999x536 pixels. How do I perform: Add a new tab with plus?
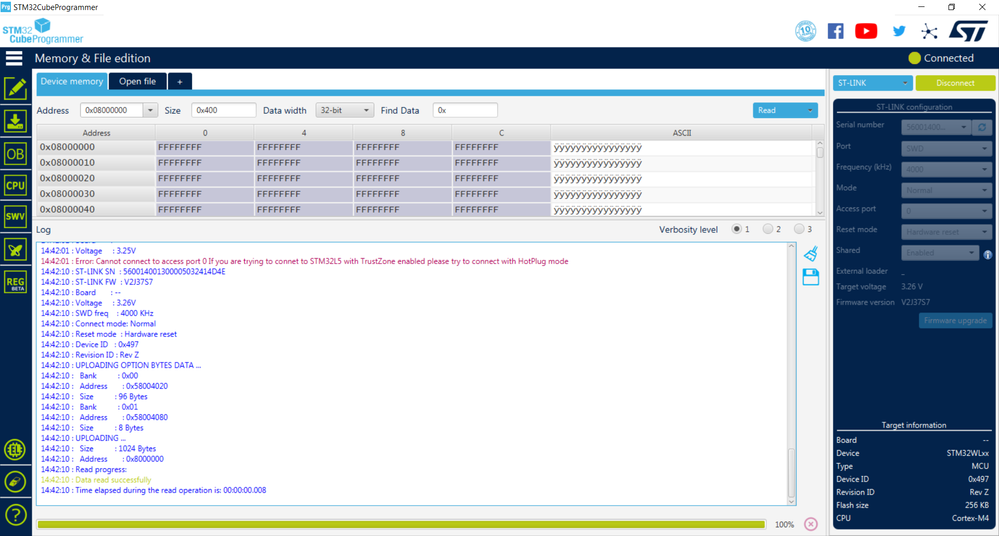coord(180,82)
